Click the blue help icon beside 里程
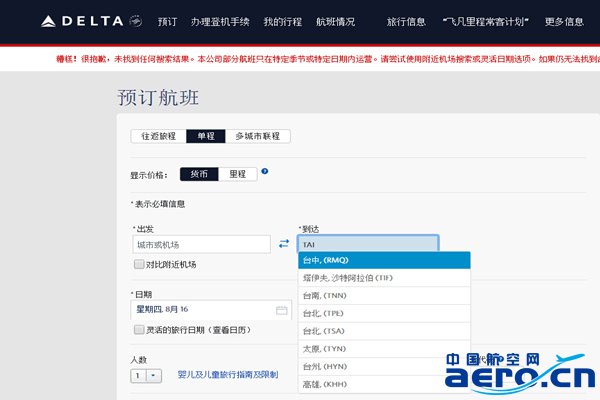This screenshot has width=600, height=400. pos(264,171)
